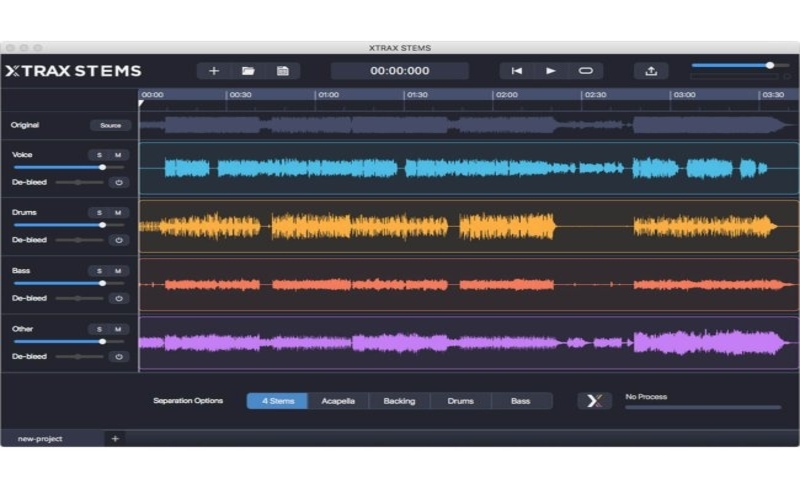This screenshot has width=800, height=488.
Task: Adjust the Drums volume slider
Action: tap(69, 225)
